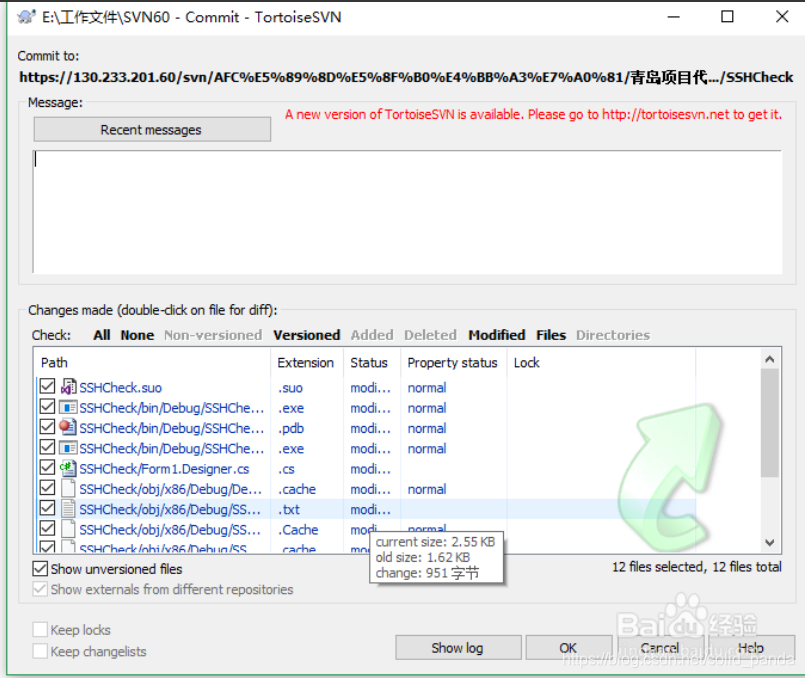Uncheck SSHCheck.suo file checkbox
Viewport: 805px width, 678px height.
(47, 386)
